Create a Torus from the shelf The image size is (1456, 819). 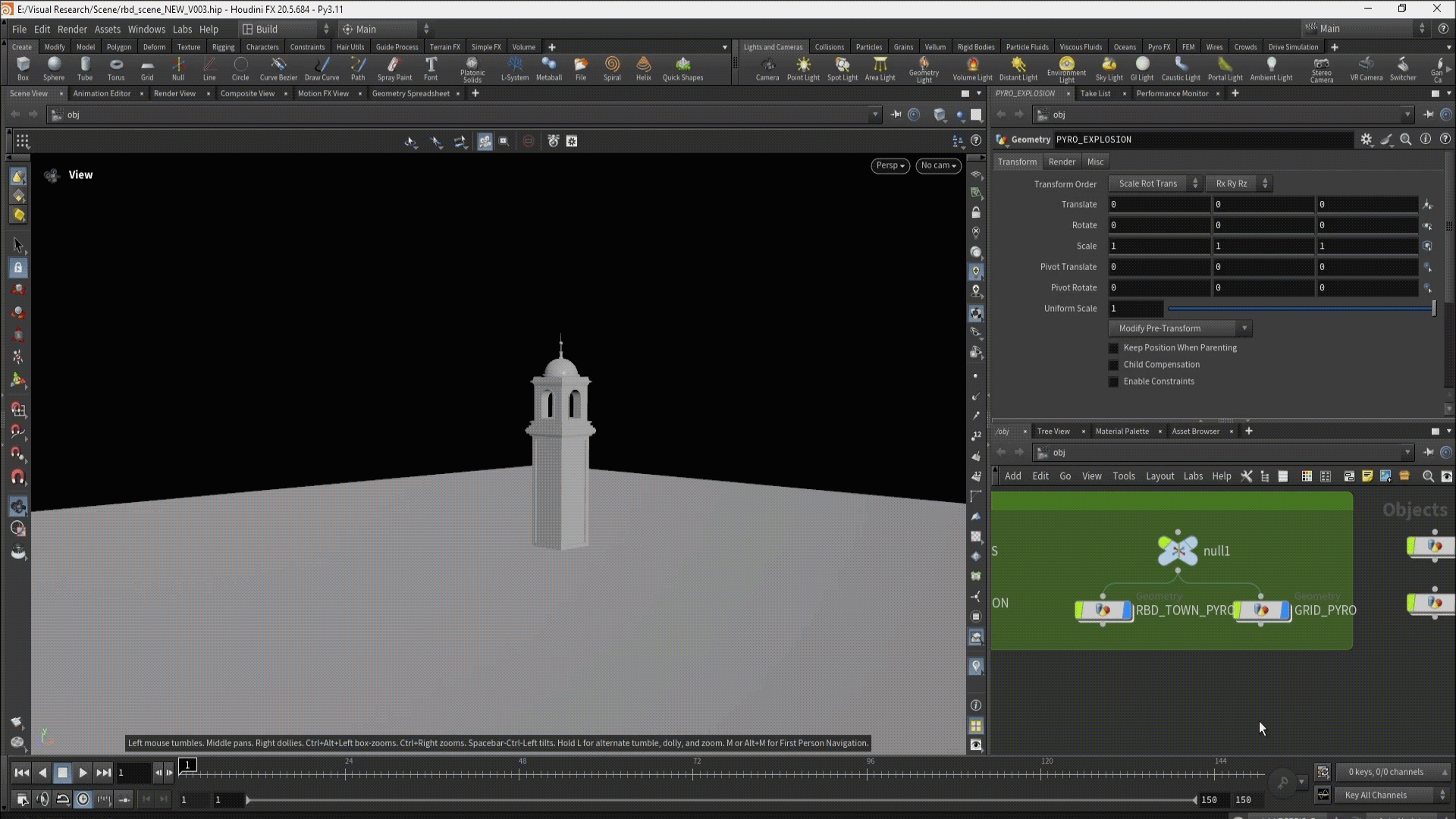click(116, 67)
